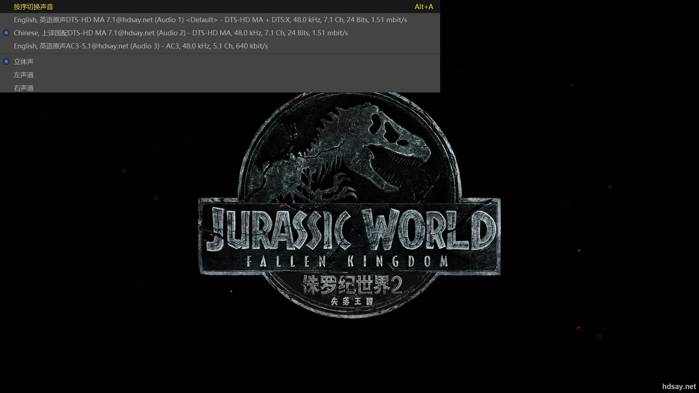Viewport: 699px width, 393px height.
Task: Select the English AC3 5.1 Audio 3 track
Action: [220, 46]
